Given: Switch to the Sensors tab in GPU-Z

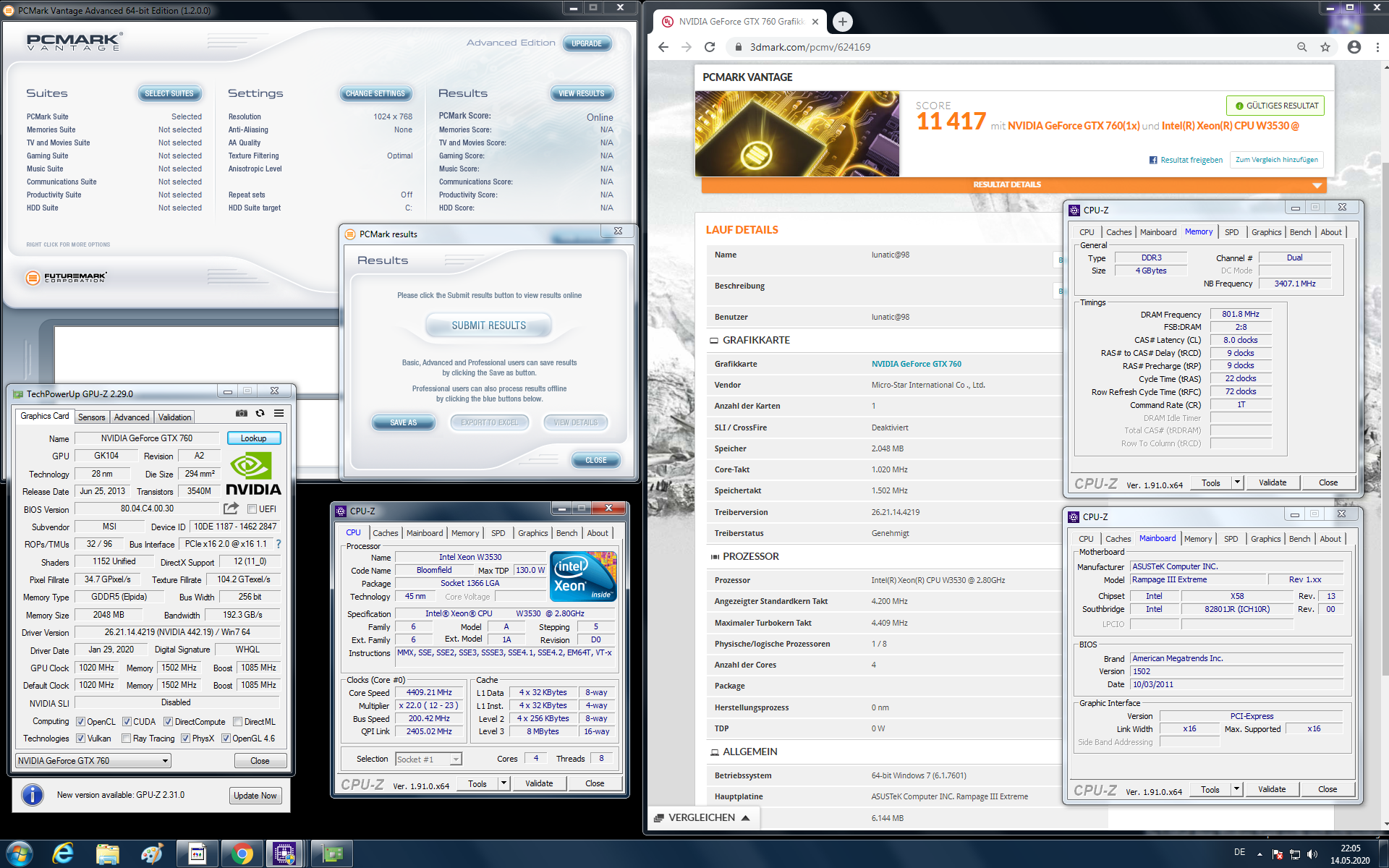Looking at the screenshot, I should (x=92, y=417).
